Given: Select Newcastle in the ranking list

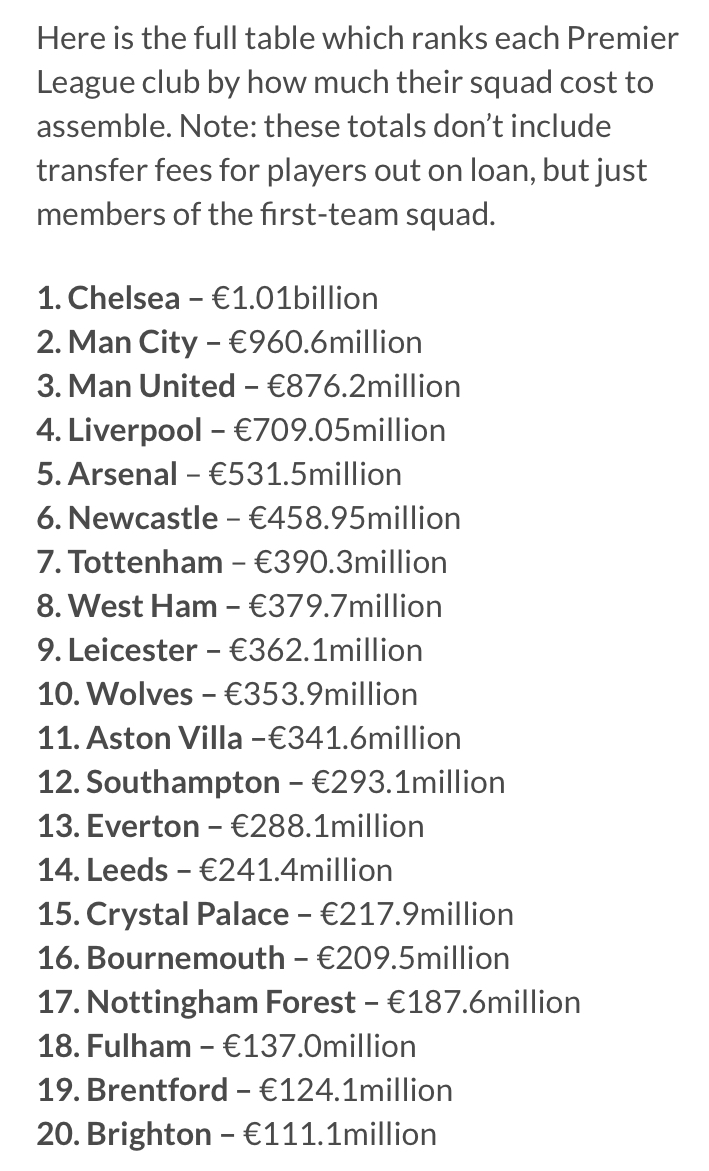Looking at the screenshot, I should tap(142, 518).
